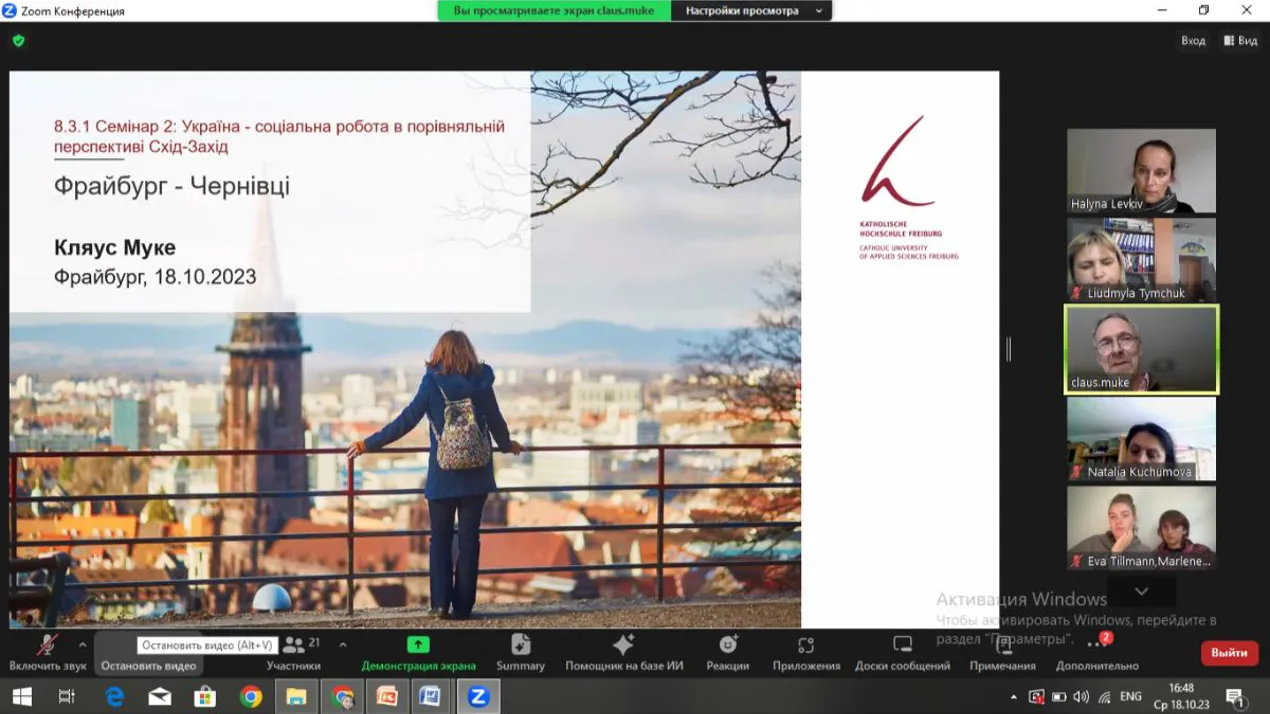Expand participants options arrow next to Участники
This screenshot has width=1270, height=714.
pos(343,645)
